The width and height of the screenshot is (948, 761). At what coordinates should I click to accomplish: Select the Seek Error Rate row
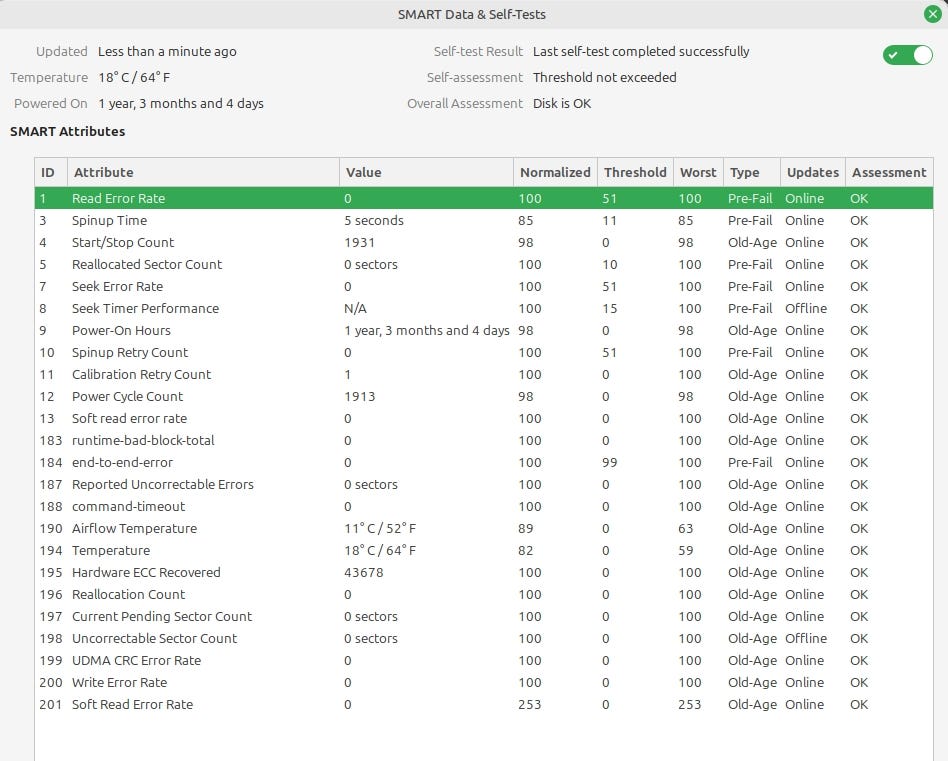click(484, 287)
